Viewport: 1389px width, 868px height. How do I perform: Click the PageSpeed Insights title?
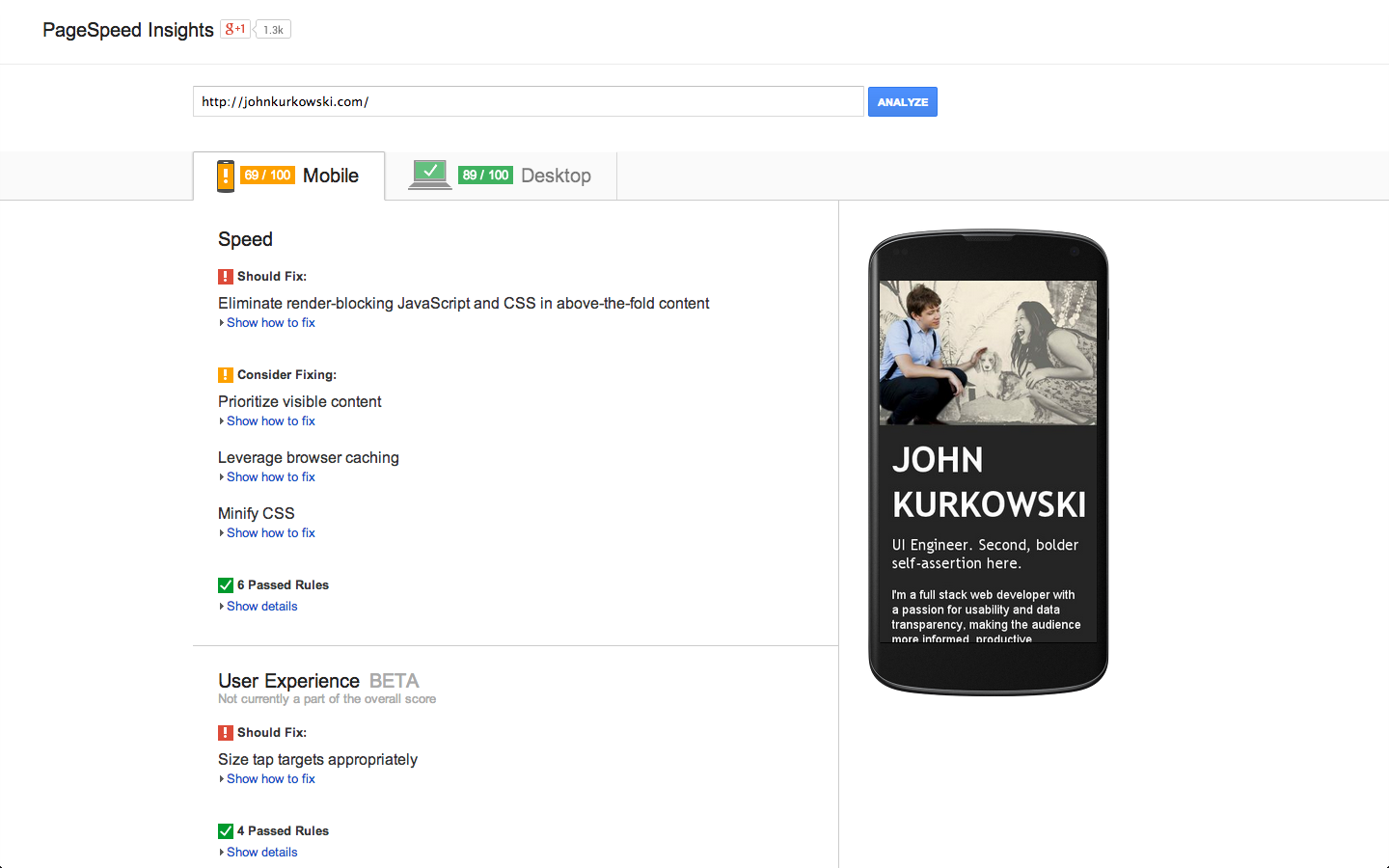pyautogui.click(x=128, y=30)
